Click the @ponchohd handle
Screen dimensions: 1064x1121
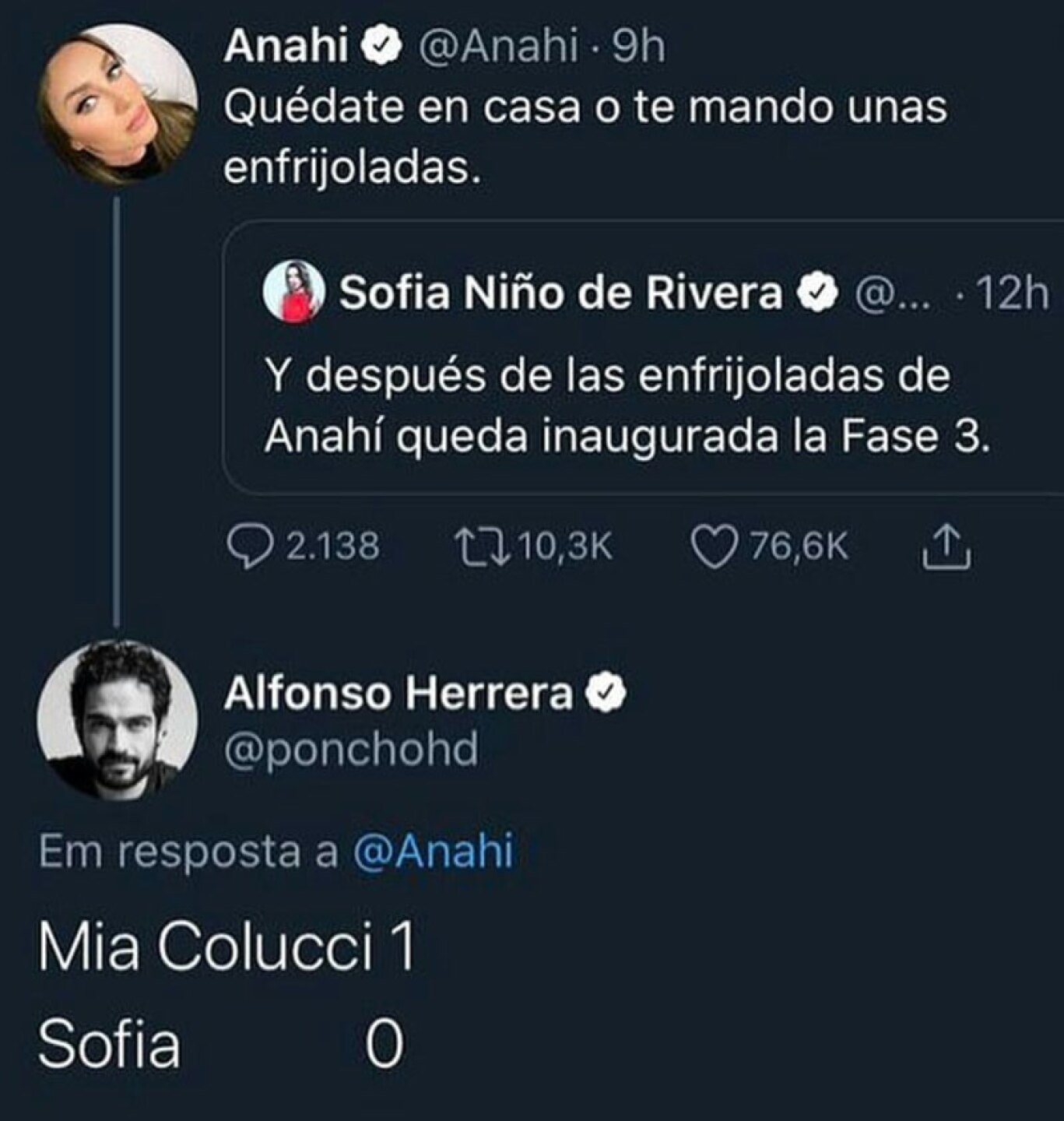click(351, 750)
